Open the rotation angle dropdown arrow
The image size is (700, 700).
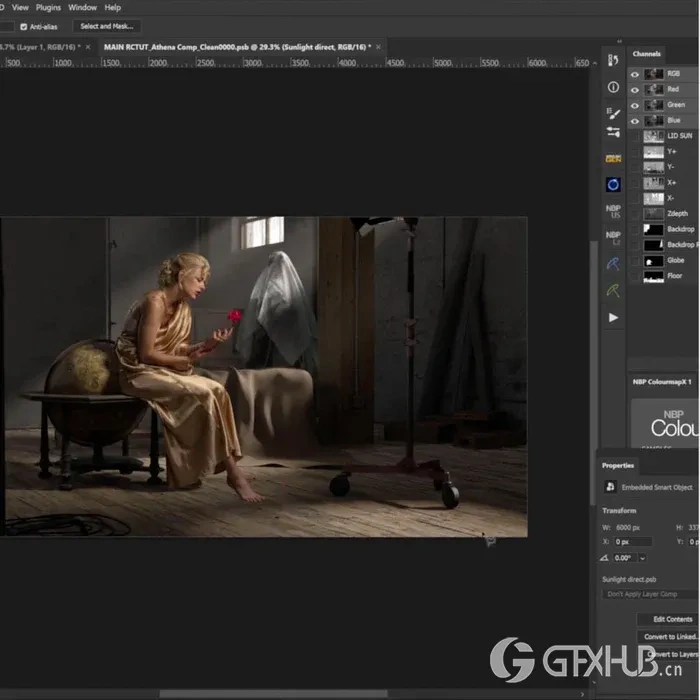[642, 558]
